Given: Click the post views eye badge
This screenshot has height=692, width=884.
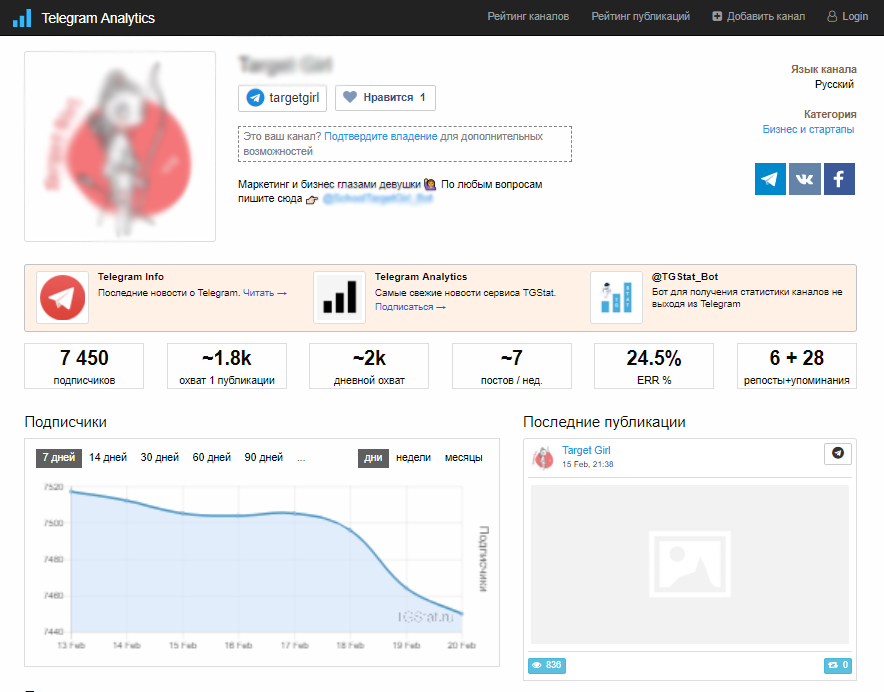Looking at the screenshot, I should (x=547, y=665).
